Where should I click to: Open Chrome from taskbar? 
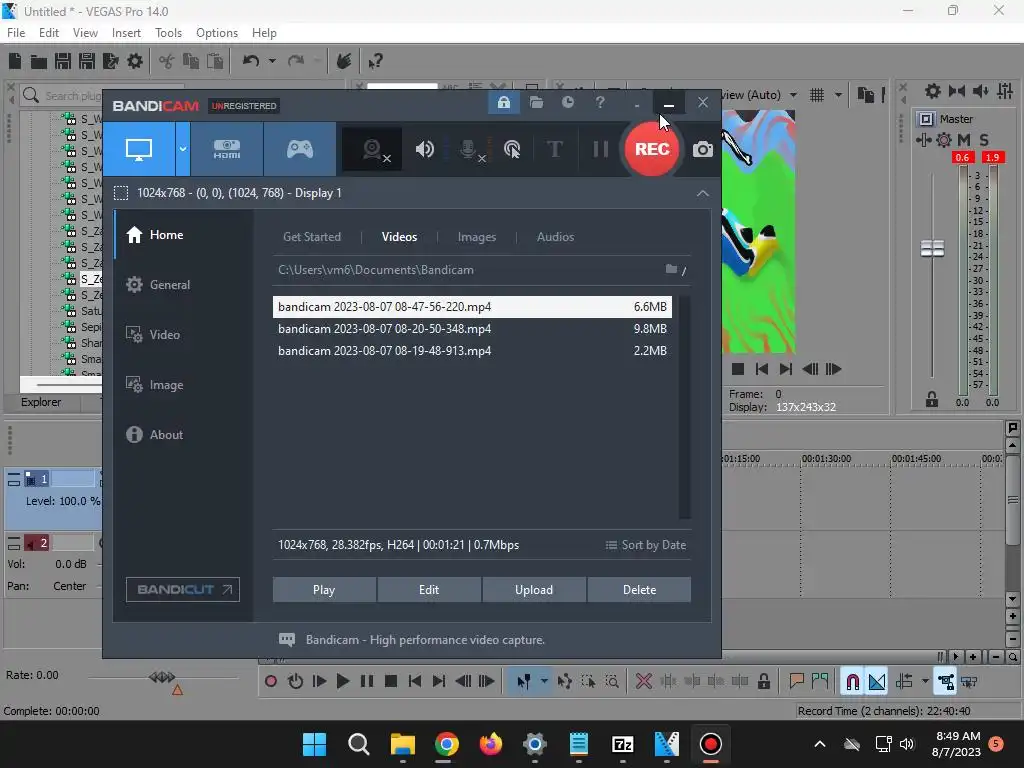click(447, 744)
